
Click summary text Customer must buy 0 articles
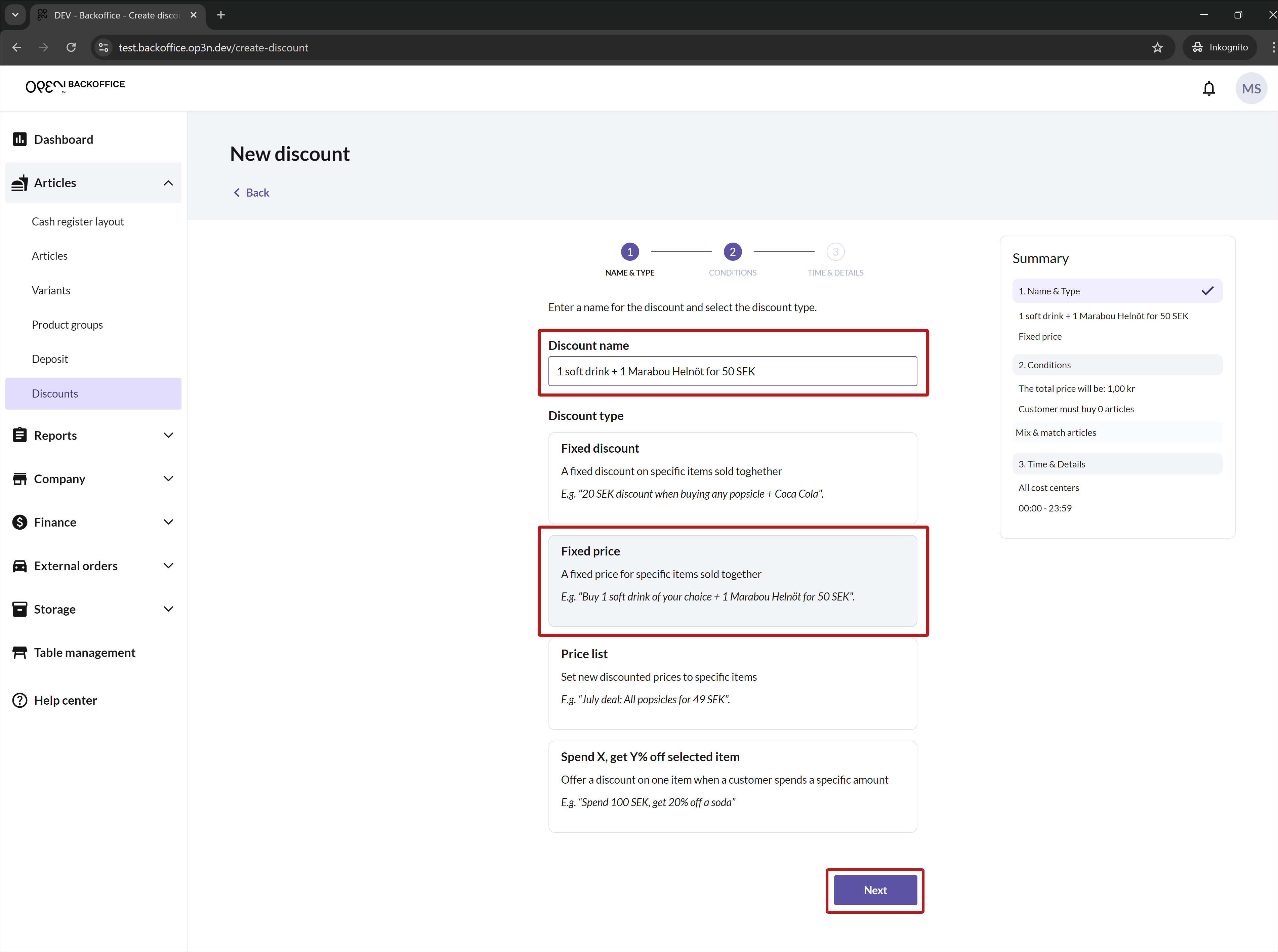1076,409
